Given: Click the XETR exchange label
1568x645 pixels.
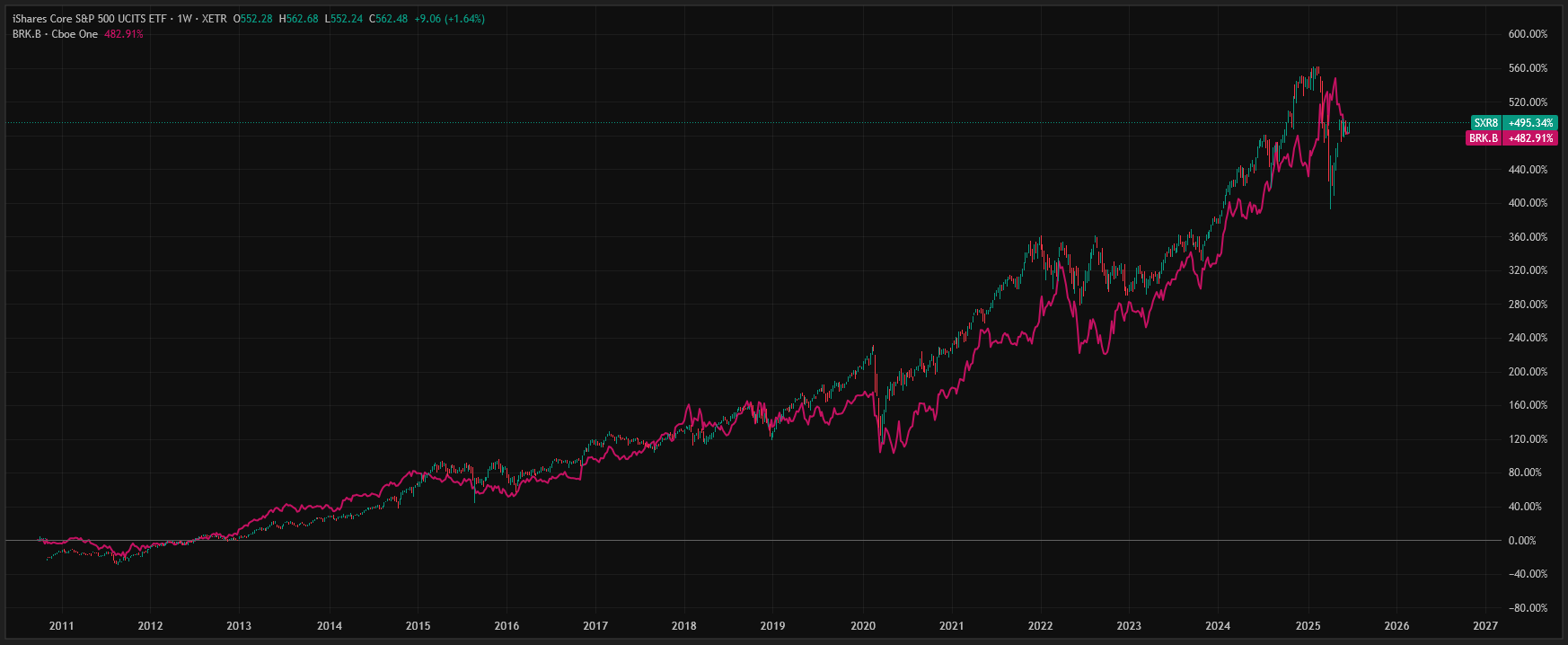Looking at the screenshot, I should pos(214,19).
